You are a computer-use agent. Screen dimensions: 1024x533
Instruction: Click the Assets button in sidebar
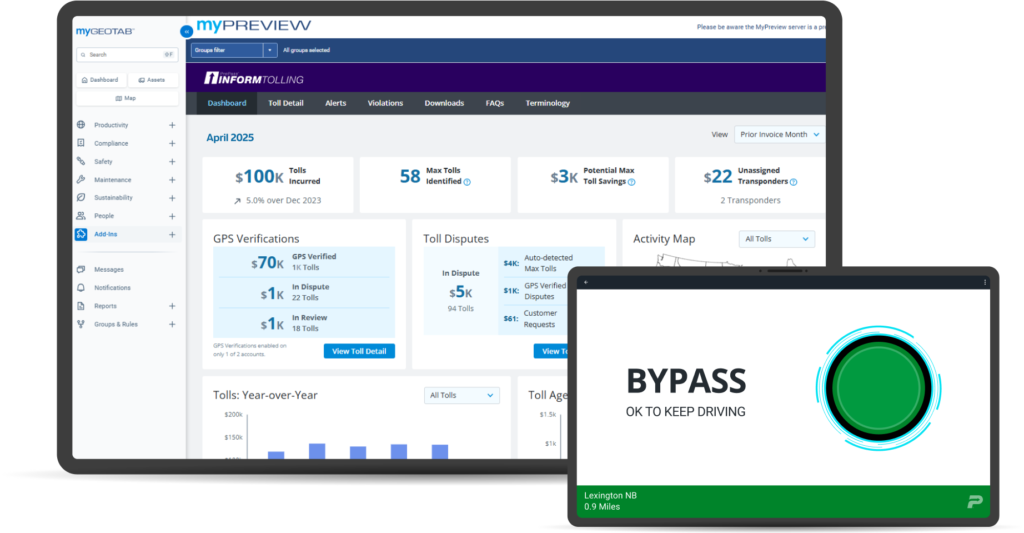[x=152, y=80]
